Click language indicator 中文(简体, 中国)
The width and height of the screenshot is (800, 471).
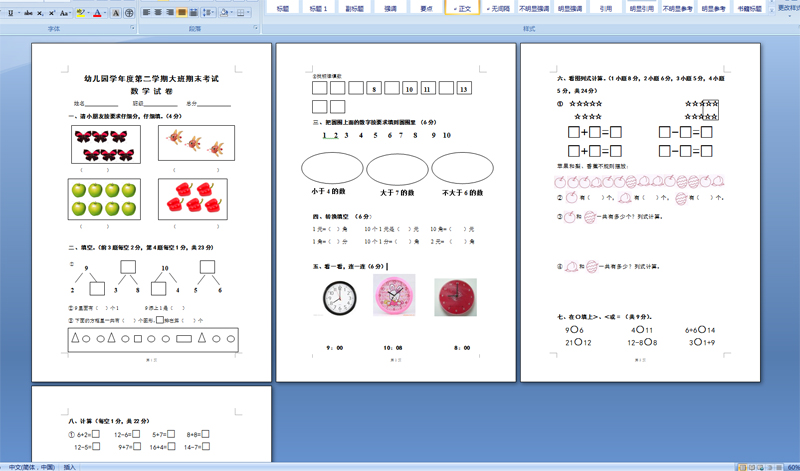[32, 467]
